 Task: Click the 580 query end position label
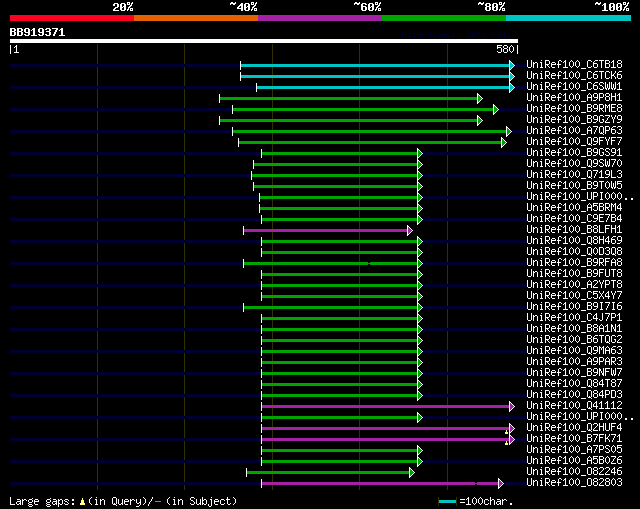[505, 49]
